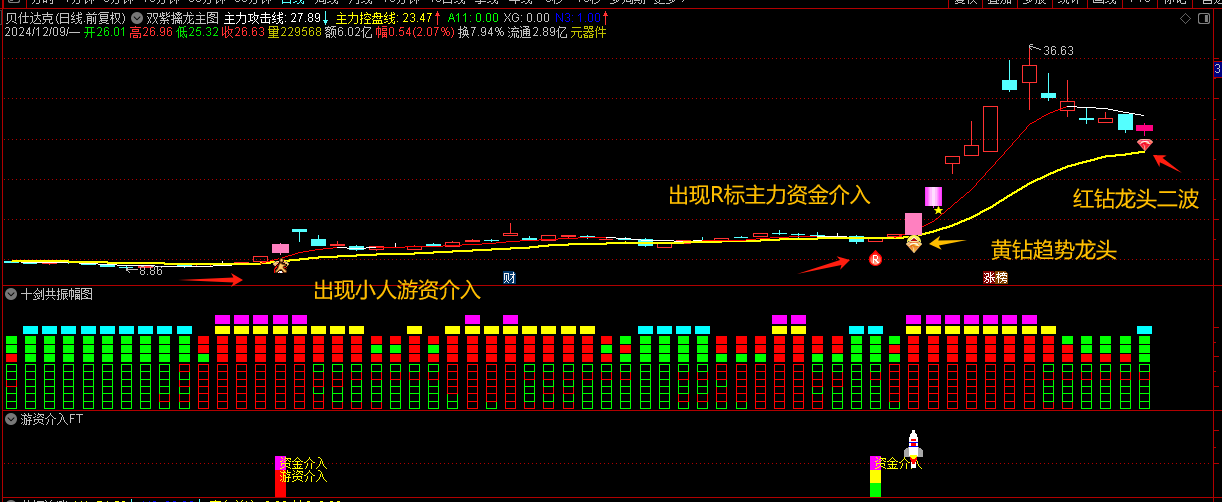Viewport: 1222px width, 502px height.
Task: Click the 36.63 high price label
Action: pyautogui.click(x=1058, y=51)
